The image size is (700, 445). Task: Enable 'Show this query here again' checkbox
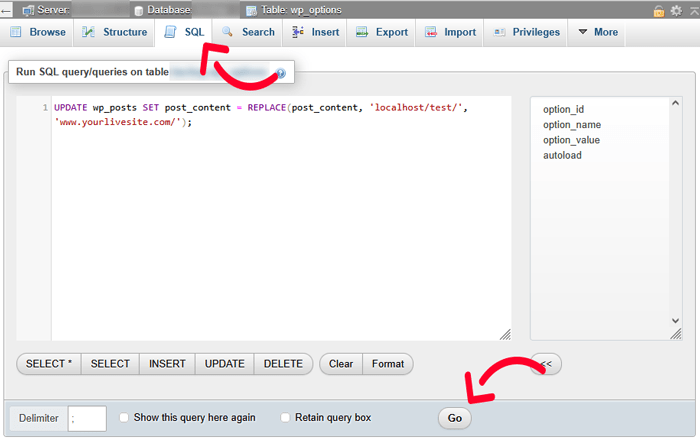[124, 418]
